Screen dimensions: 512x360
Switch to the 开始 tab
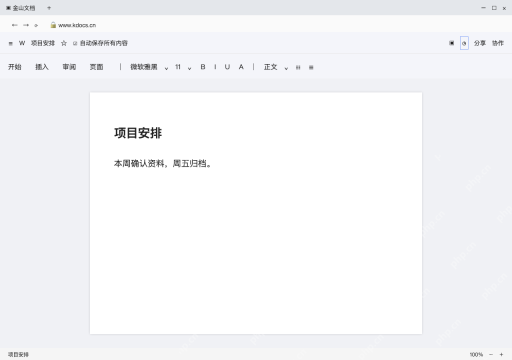[15, 67]
